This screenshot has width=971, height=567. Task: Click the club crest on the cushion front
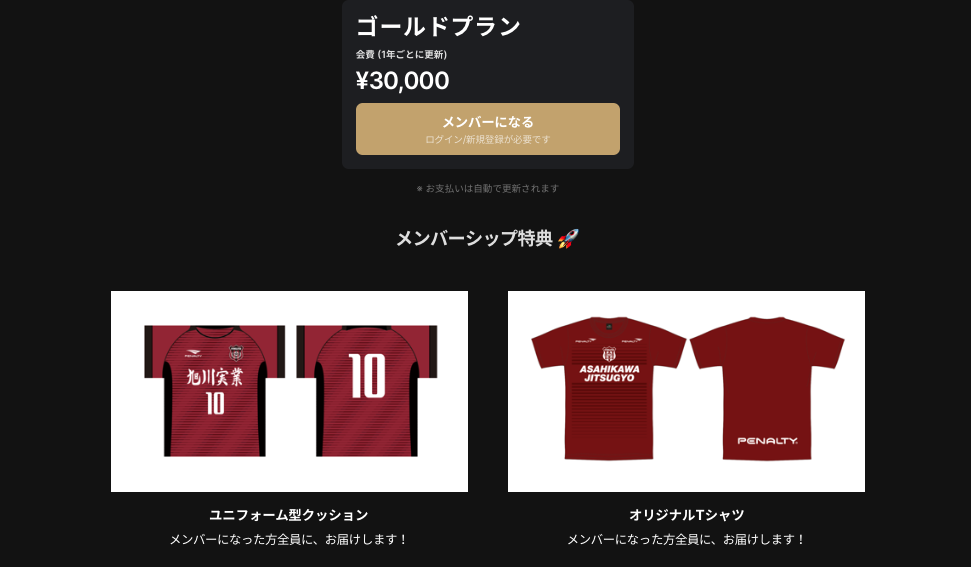tap(236, 352)
